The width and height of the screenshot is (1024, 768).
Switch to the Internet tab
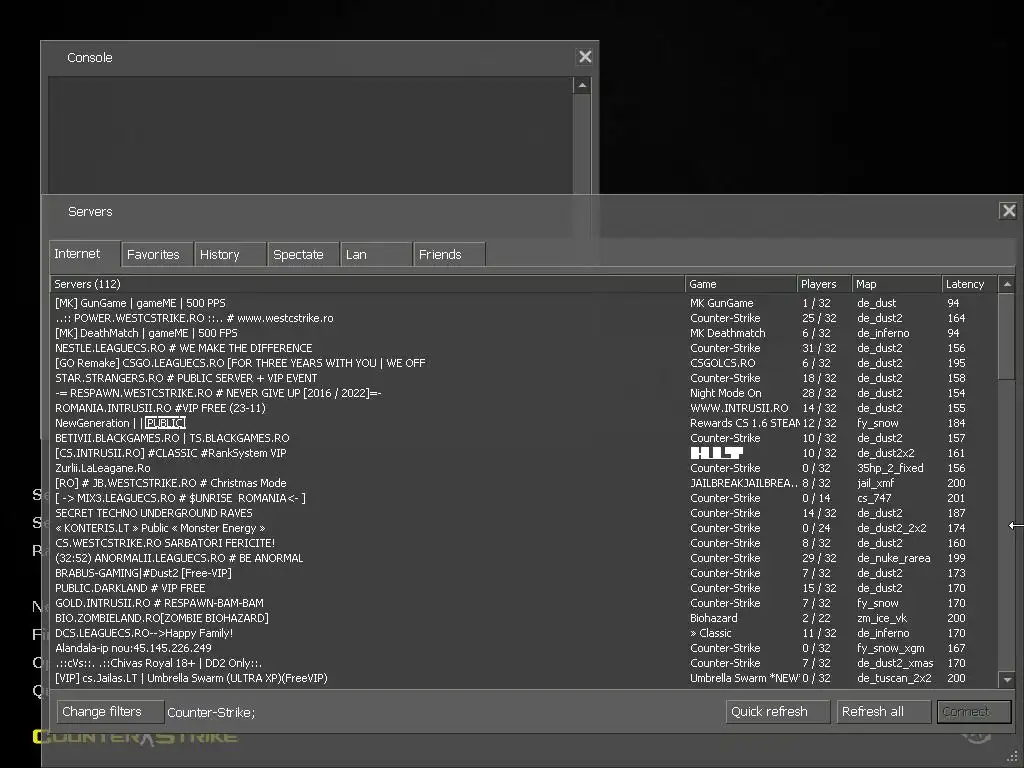85,254
